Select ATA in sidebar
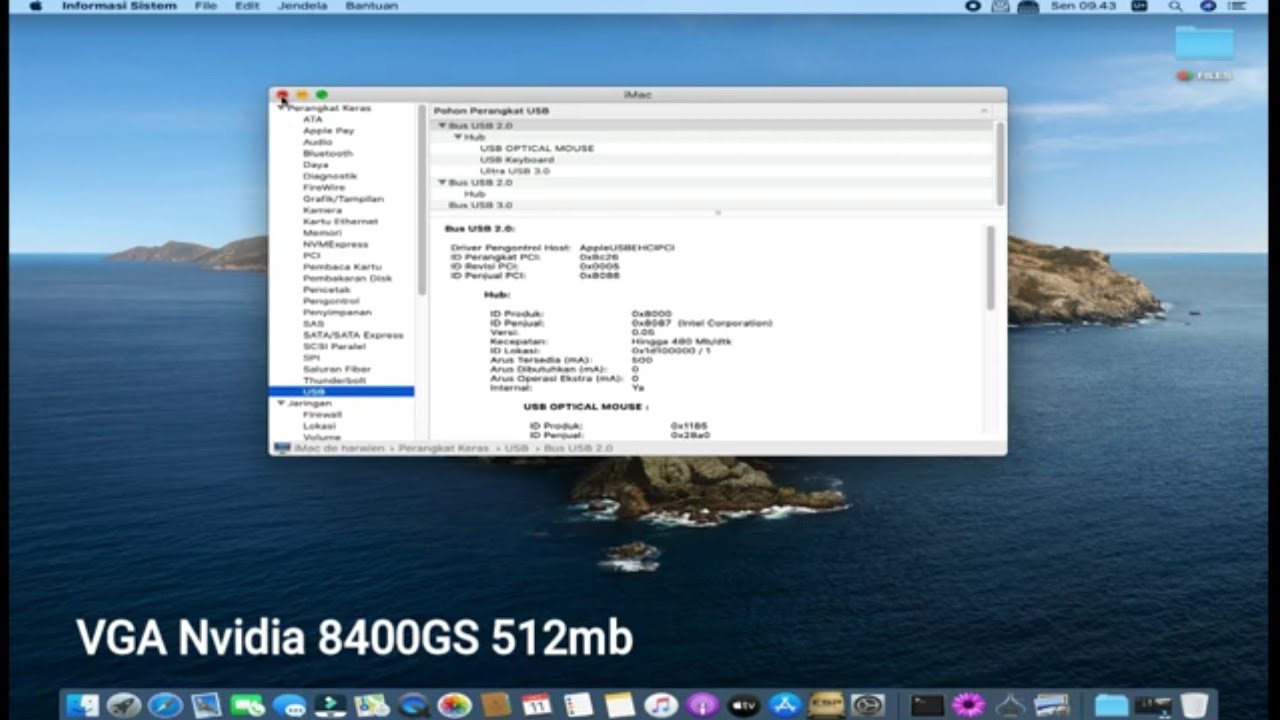1280x720 pixels. [x=313, y=119]
